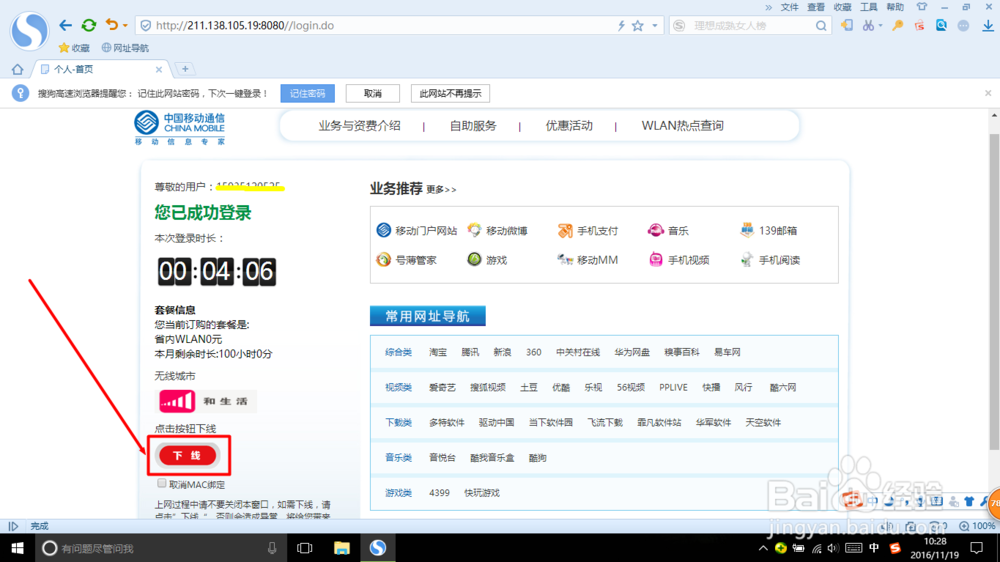Click the shirt skin icon
This screenshot has width=1000, height=562.
pos(922,7)
